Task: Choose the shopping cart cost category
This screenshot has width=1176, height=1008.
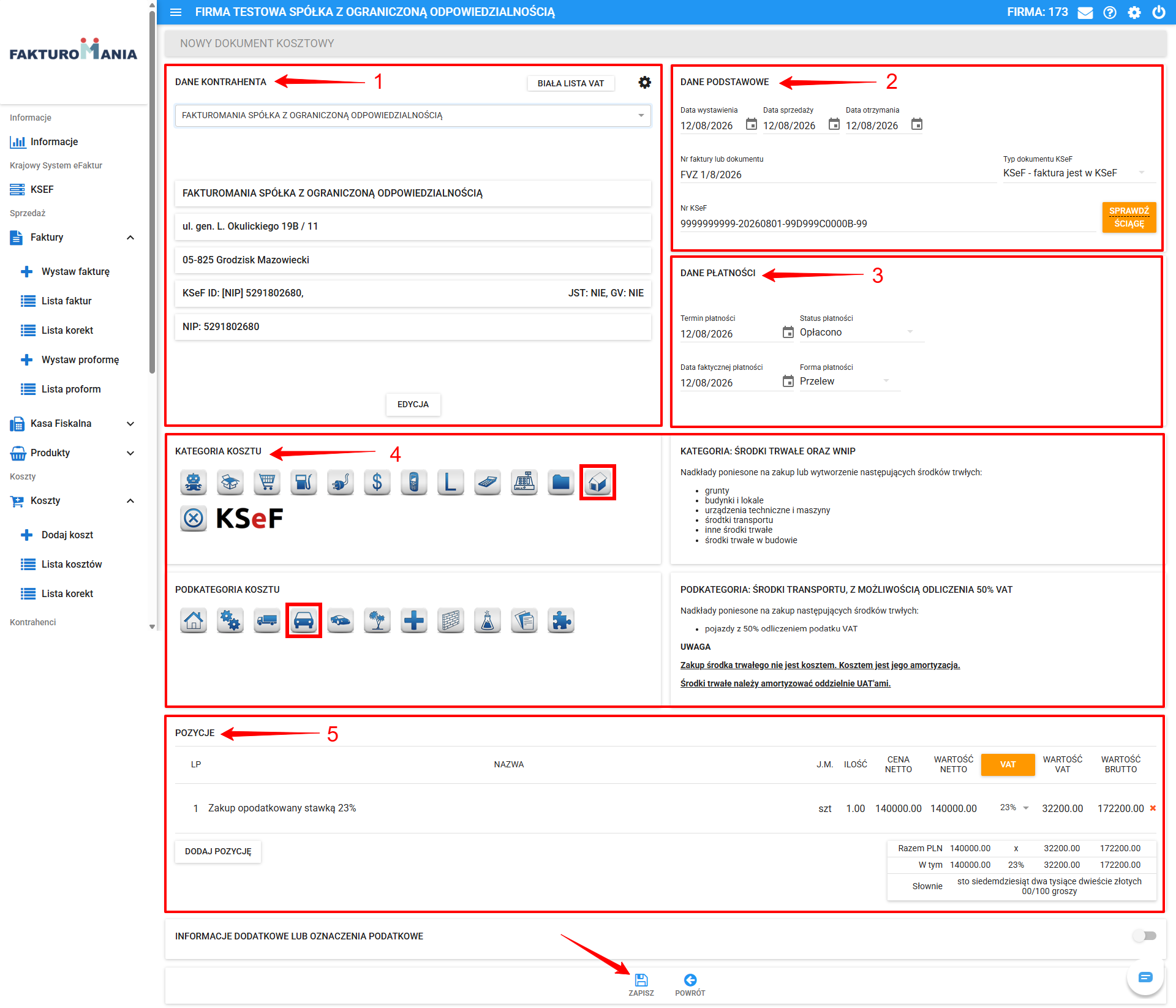Action: 267,483
